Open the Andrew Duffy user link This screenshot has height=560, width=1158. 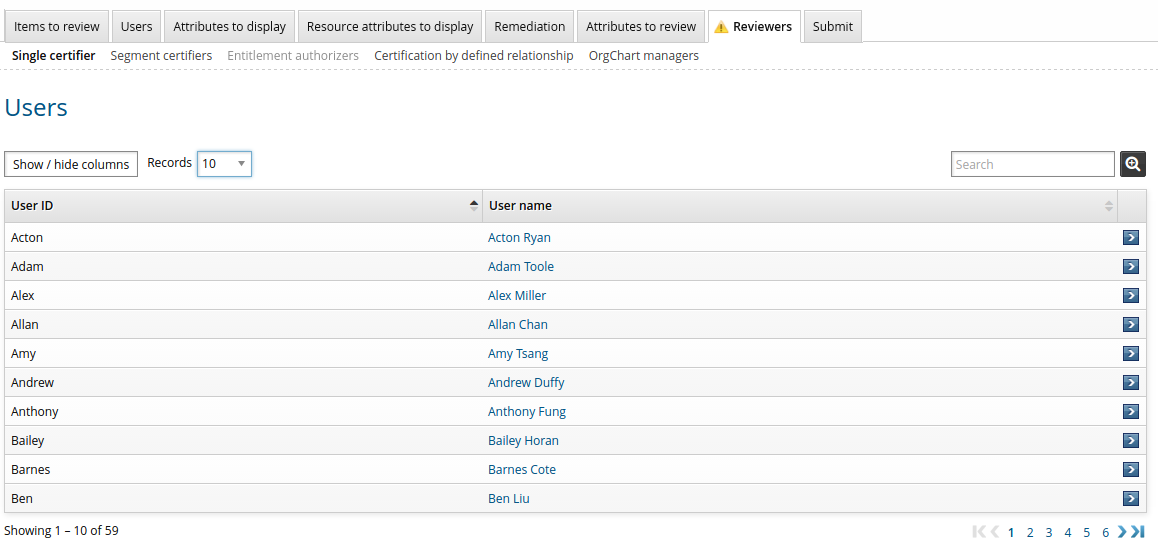[526, 383]
